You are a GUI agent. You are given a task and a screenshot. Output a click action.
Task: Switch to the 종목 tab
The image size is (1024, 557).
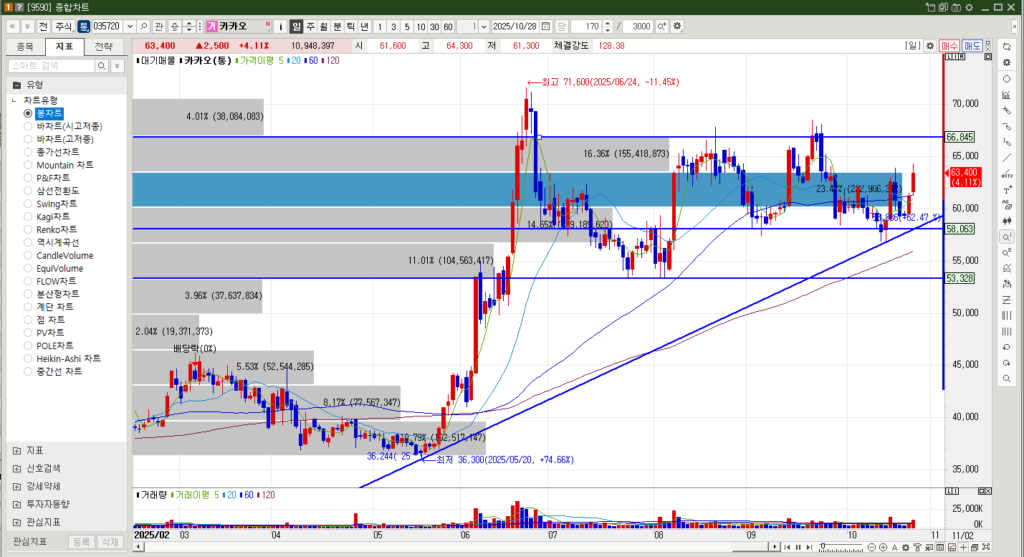25,46
